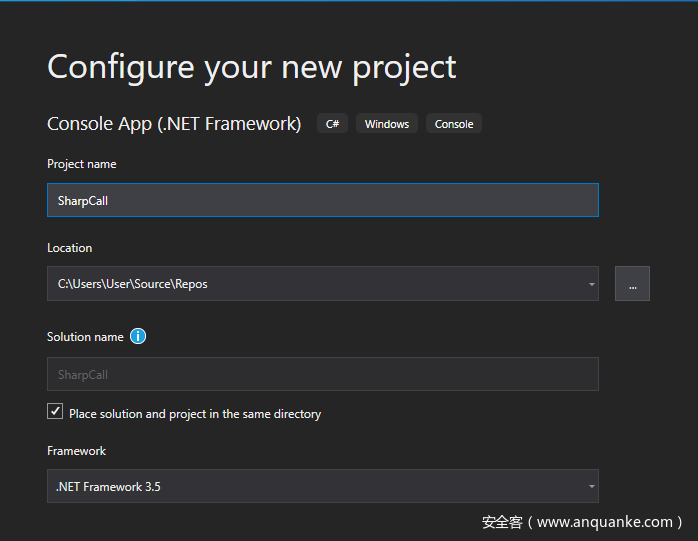Click the Windows platform tag
This screenshot has height=541, width=698.
click(386, 124)
